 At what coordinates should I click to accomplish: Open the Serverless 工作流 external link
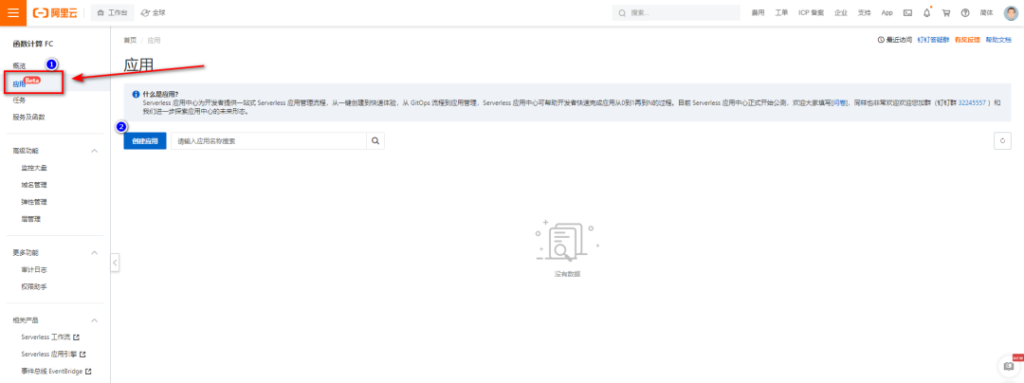50,337
